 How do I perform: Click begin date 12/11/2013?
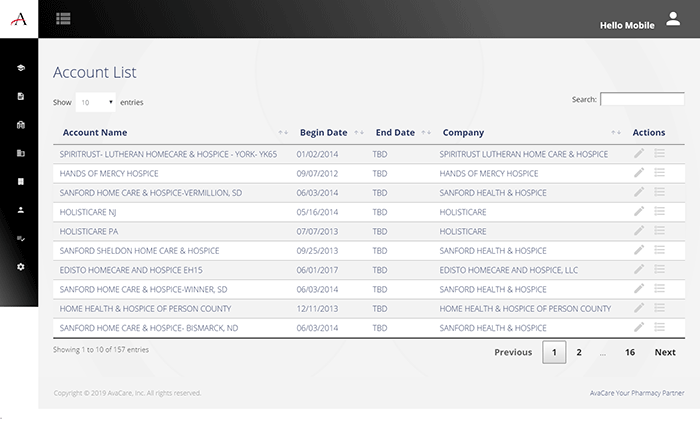317,309
